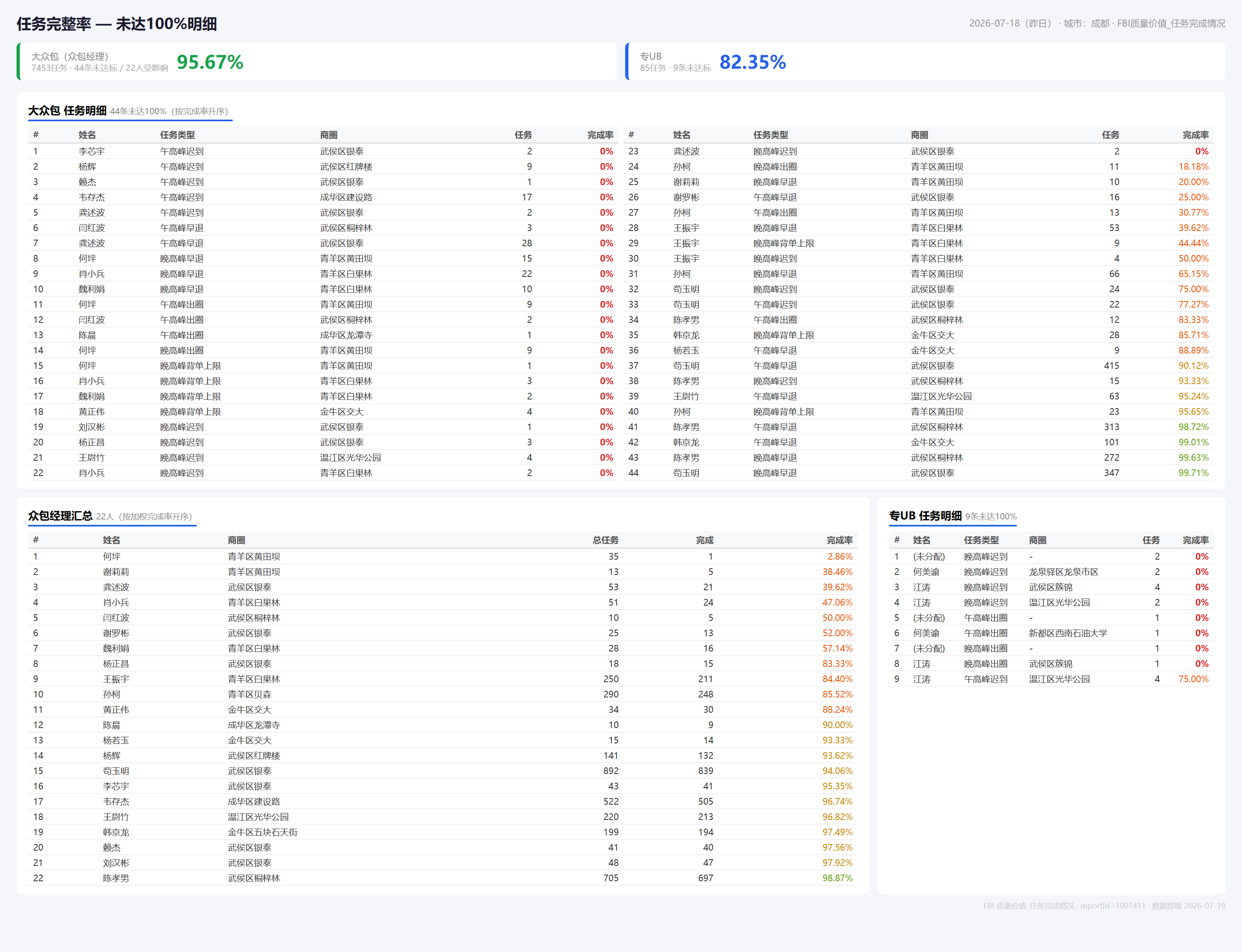1242x952 pixels.
Task: Select row 37 苟玉明 with 415 tasks
Action: pos(918,365)
